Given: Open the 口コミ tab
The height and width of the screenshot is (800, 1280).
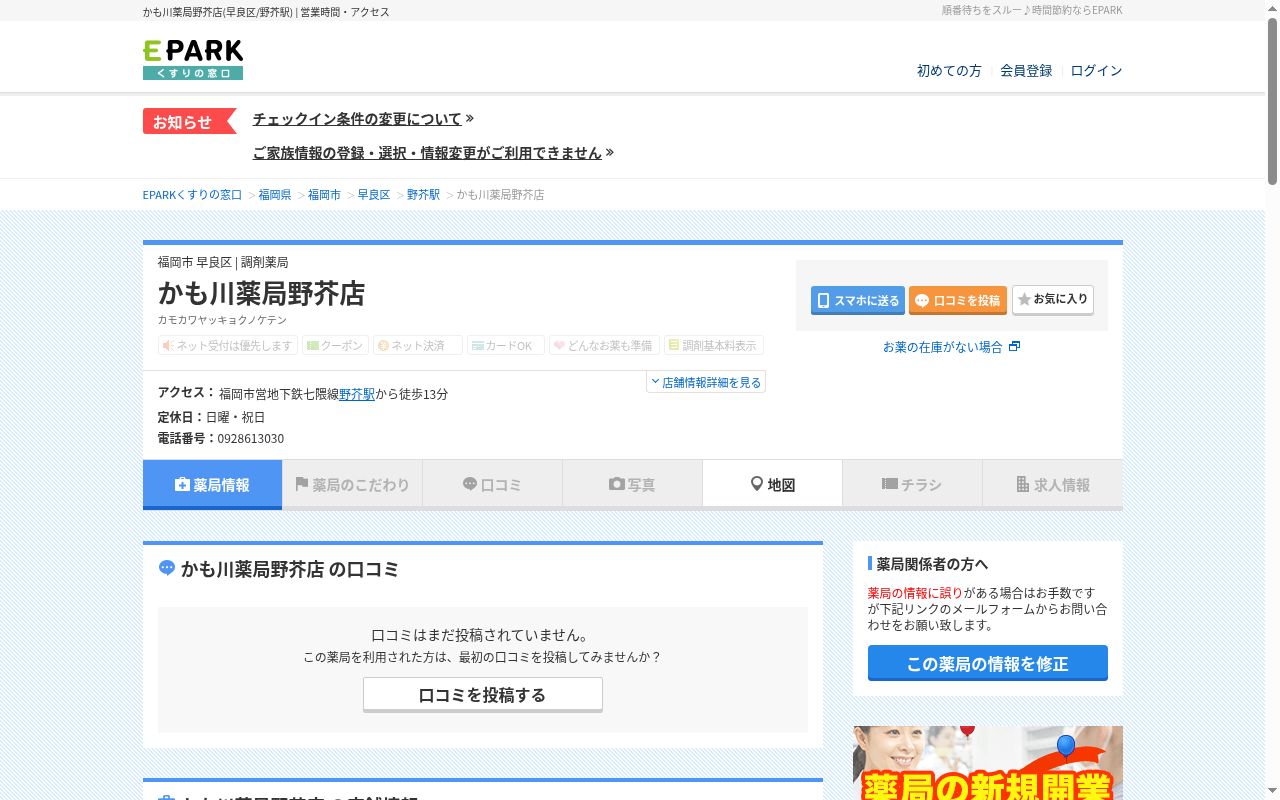Looking at the screenshot, I should [492, 484].
